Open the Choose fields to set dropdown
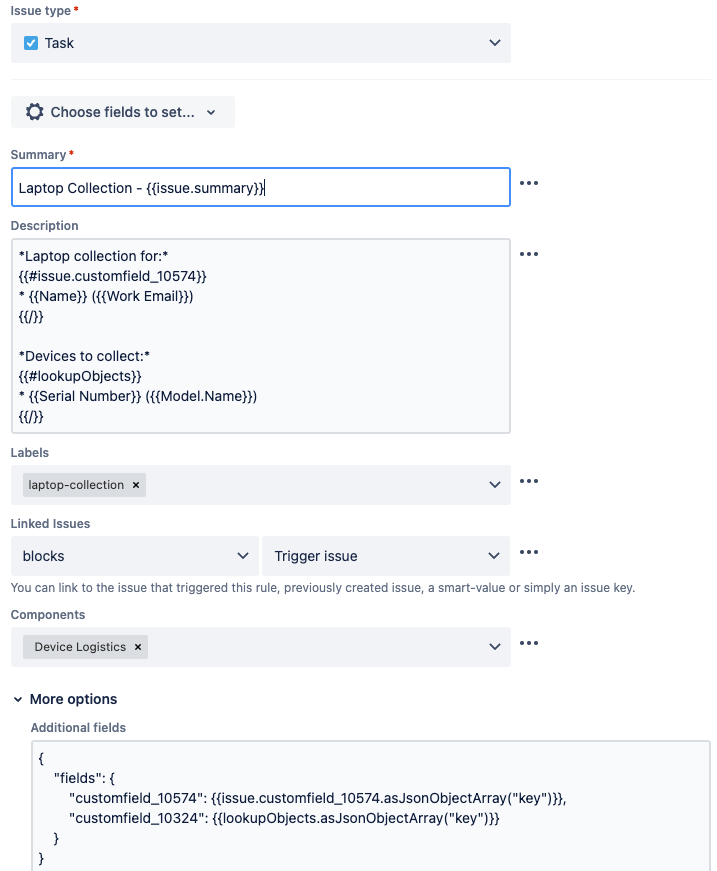717x871 pixels. point(123,112)
